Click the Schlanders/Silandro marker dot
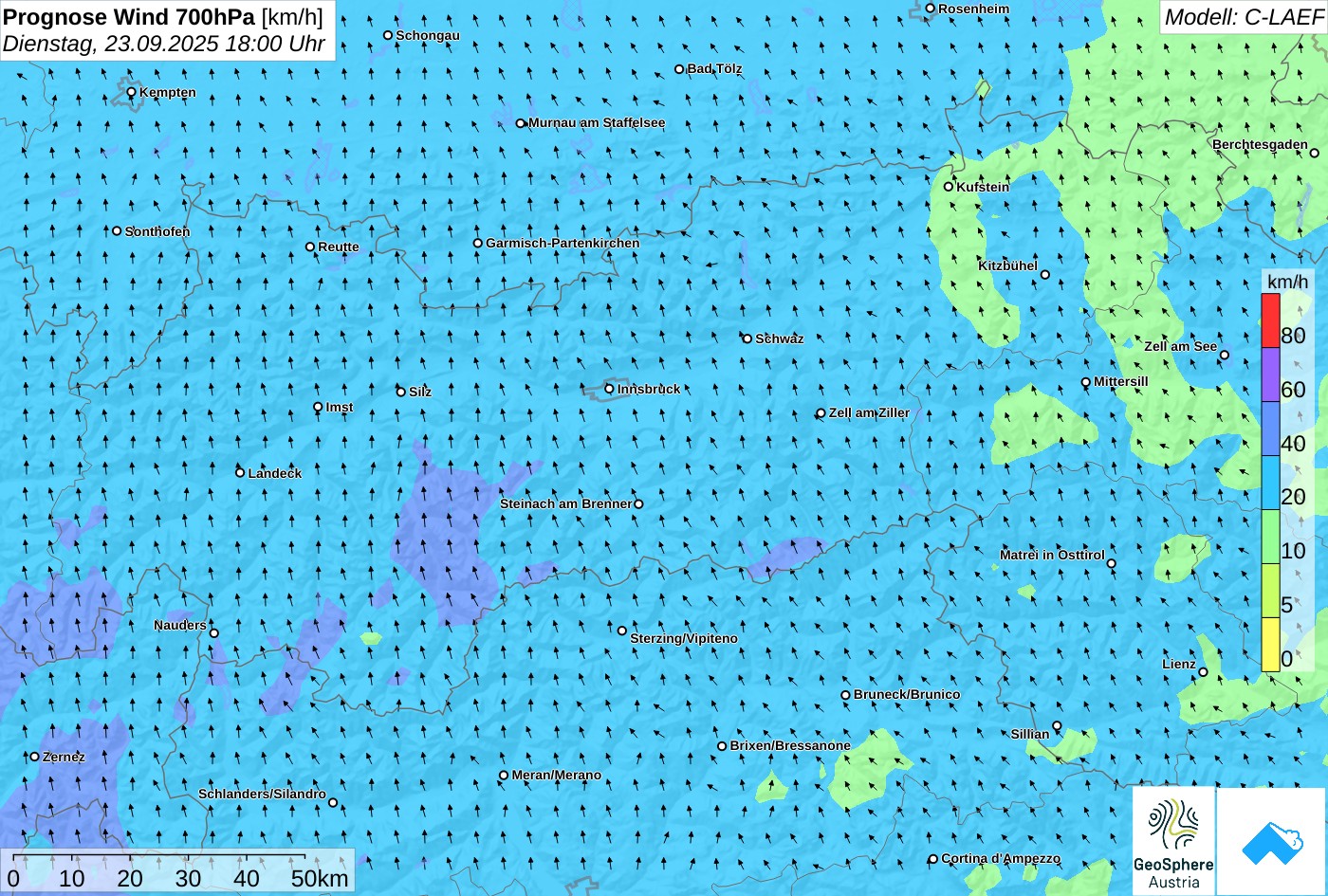The image size is (1328, 896). [x=333, y=802]
